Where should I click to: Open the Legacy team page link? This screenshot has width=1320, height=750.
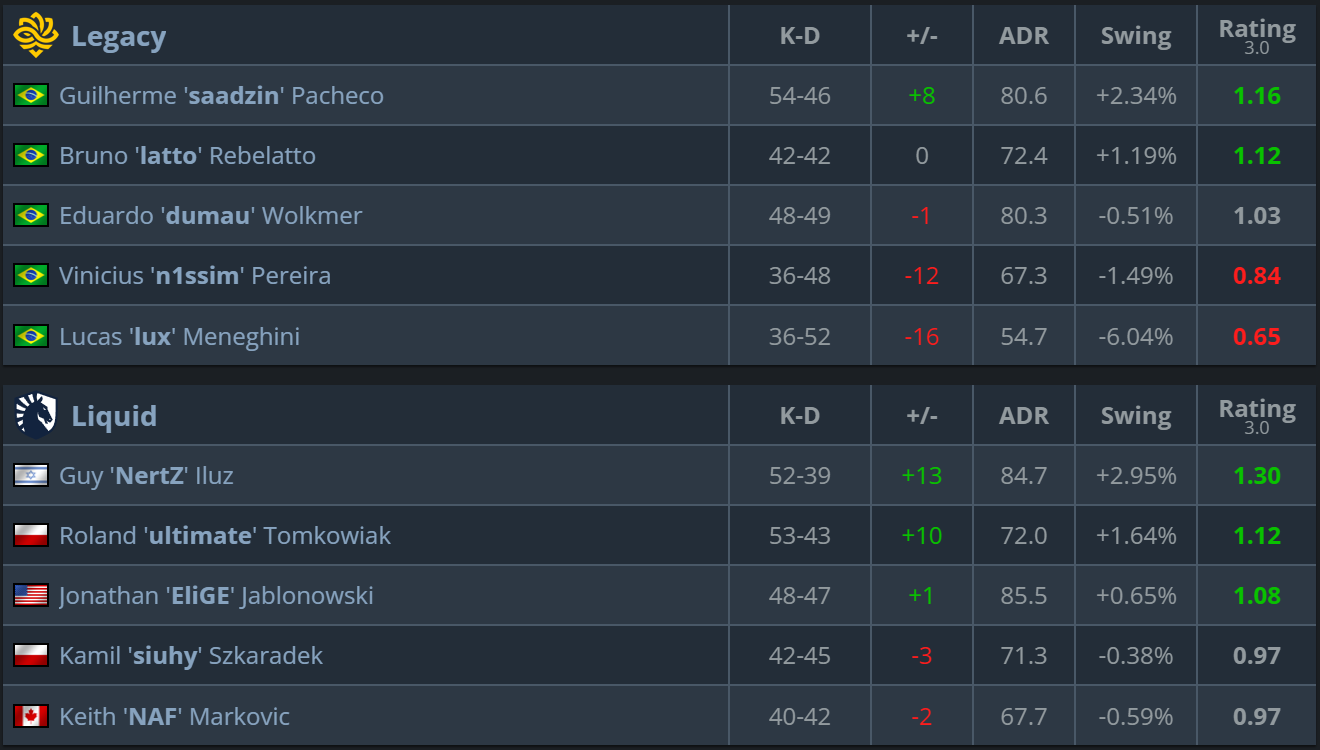tap(118, 37)
